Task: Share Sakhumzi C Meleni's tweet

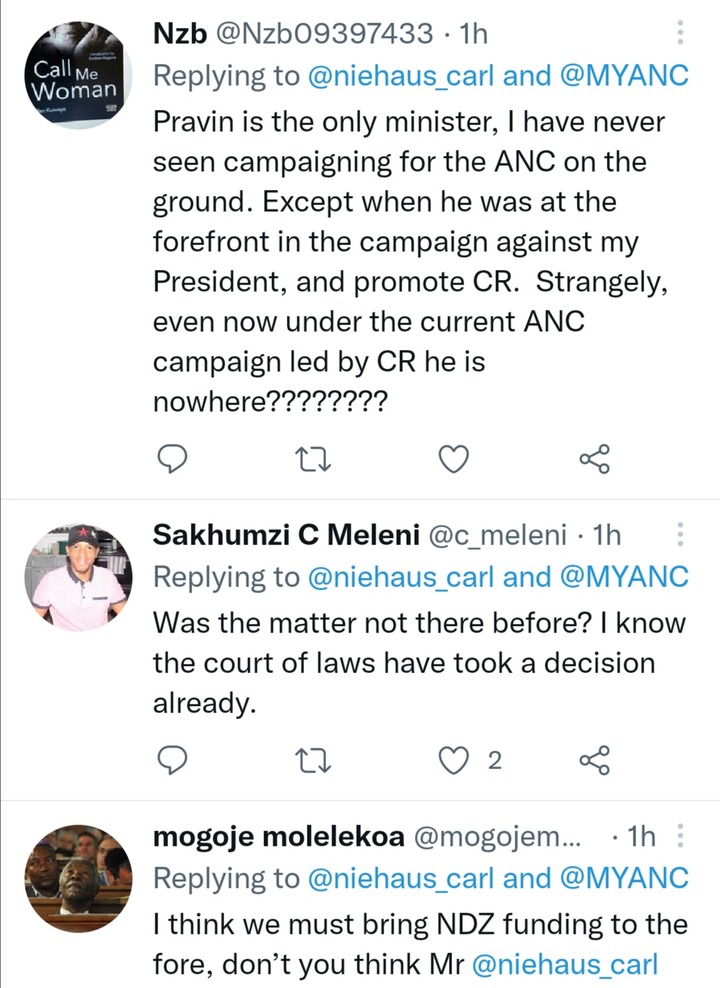Action: [595, 760]
